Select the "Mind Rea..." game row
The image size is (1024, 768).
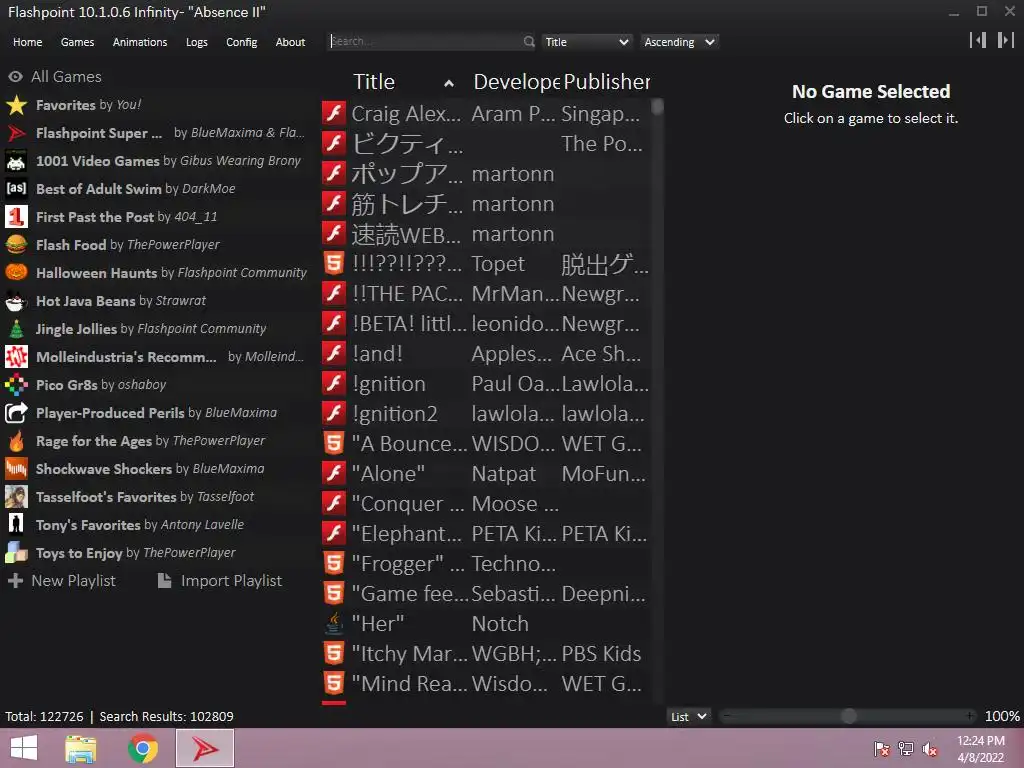click(x=486, y=684)
